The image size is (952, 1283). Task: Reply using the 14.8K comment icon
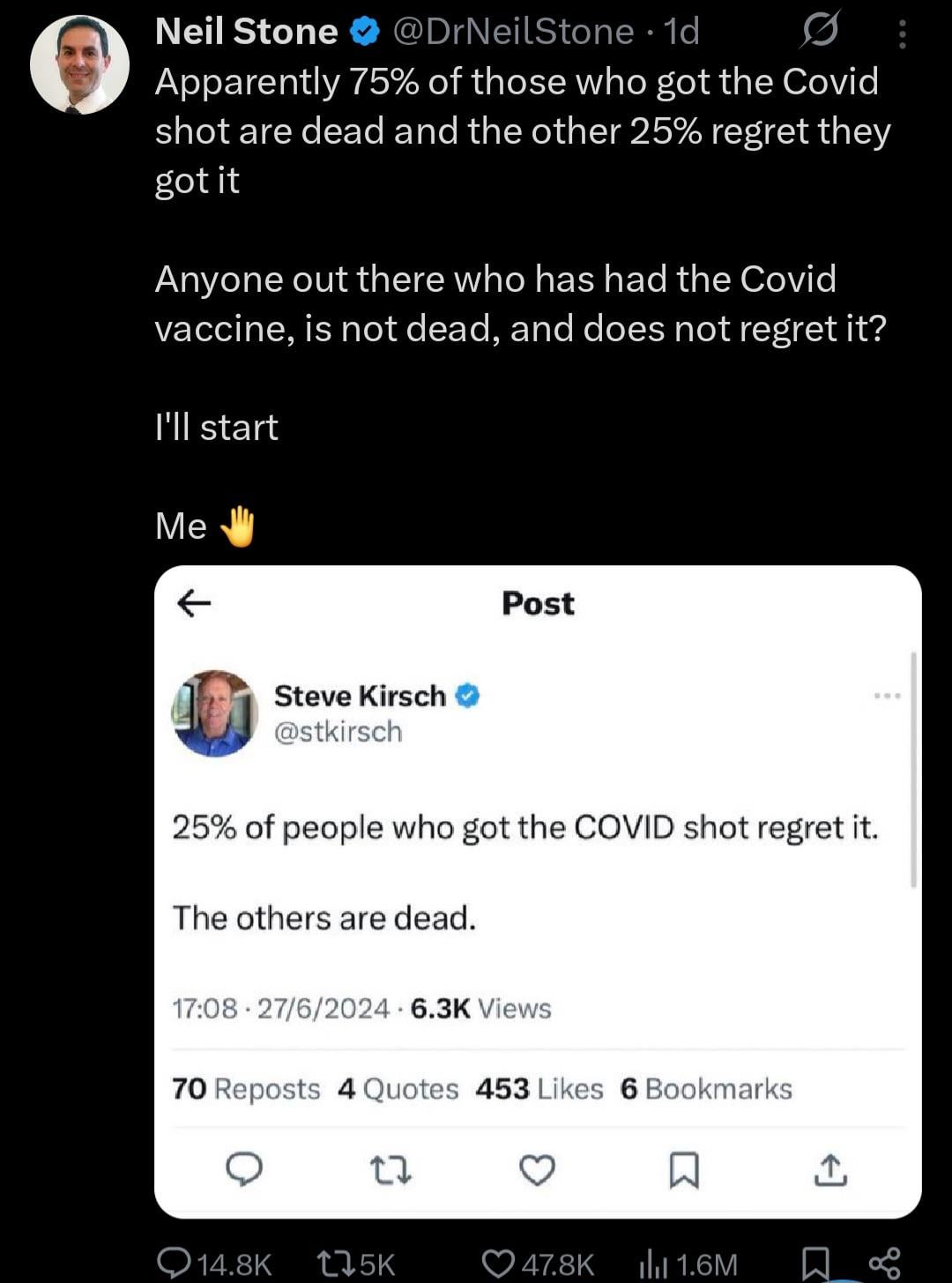coord(172,1262)
